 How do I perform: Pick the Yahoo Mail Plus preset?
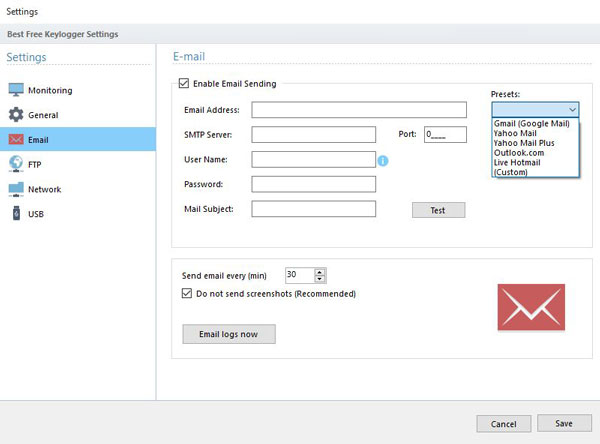click(524, 143)
